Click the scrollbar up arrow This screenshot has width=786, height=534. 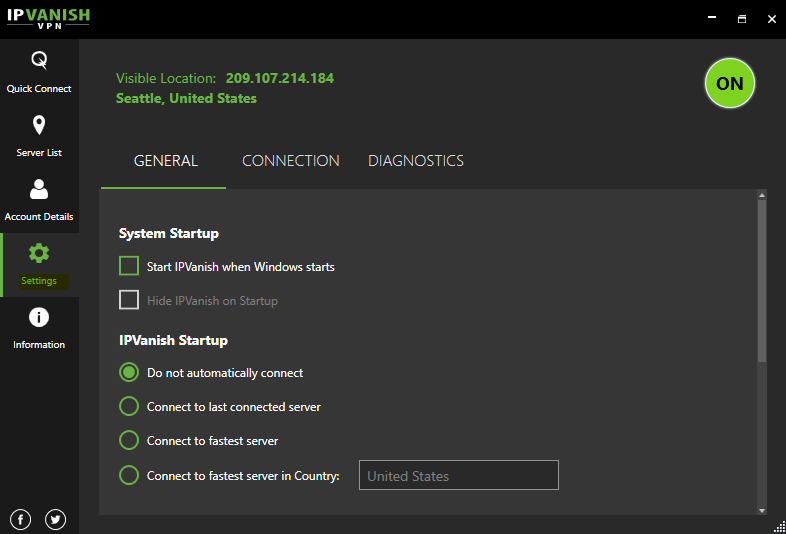762,195
